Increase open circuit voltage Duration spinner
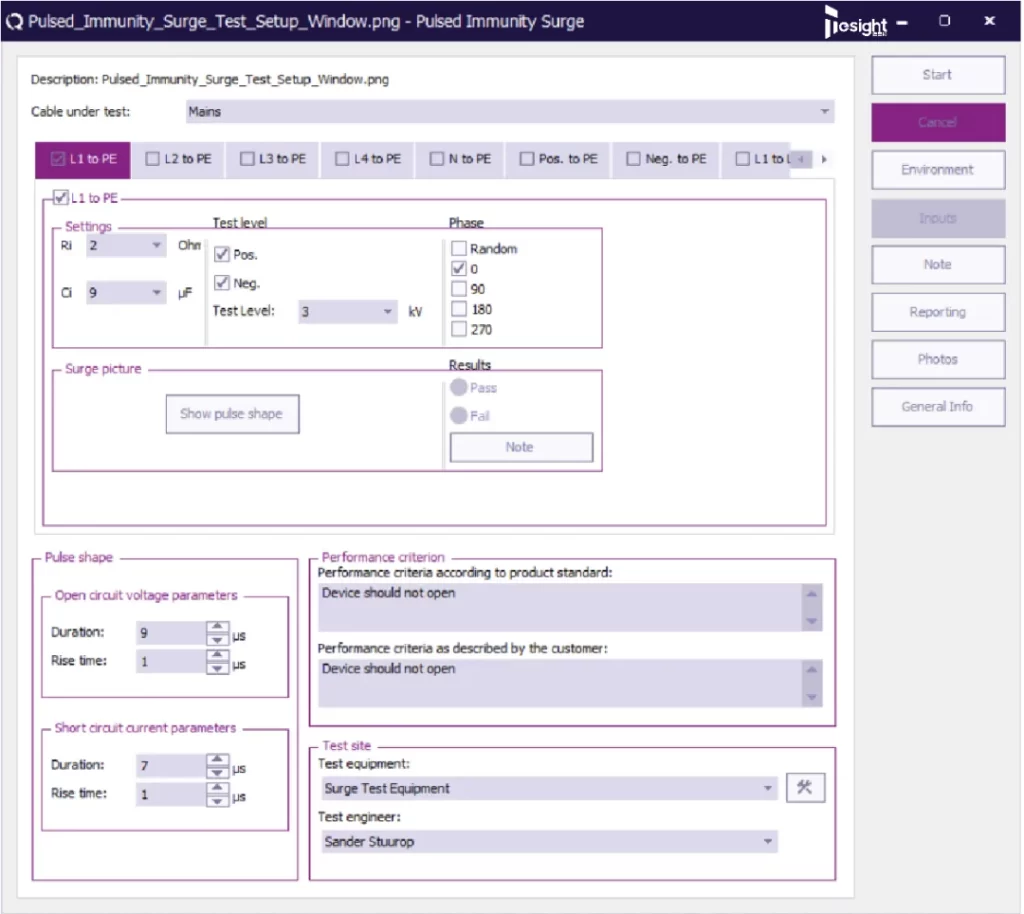Image resolution: width=1024 pixels, height=914 pixels. (x=216, y=627)
